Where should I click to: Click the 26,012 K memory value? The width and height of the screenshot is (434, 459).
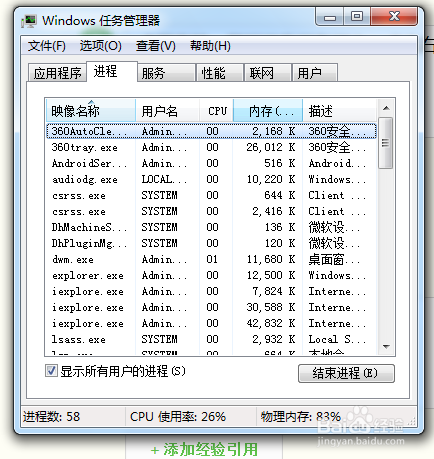[271, 147]
